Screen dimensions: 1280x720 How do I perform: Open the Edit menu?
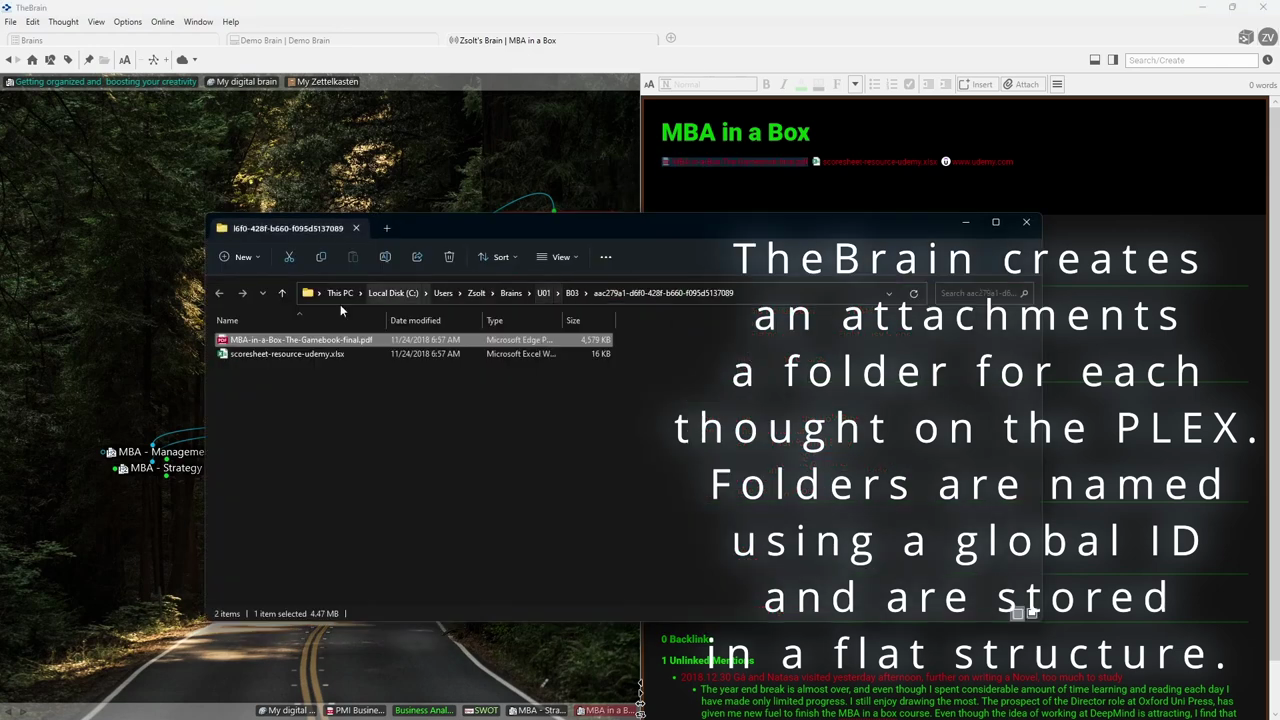(33, 22)
